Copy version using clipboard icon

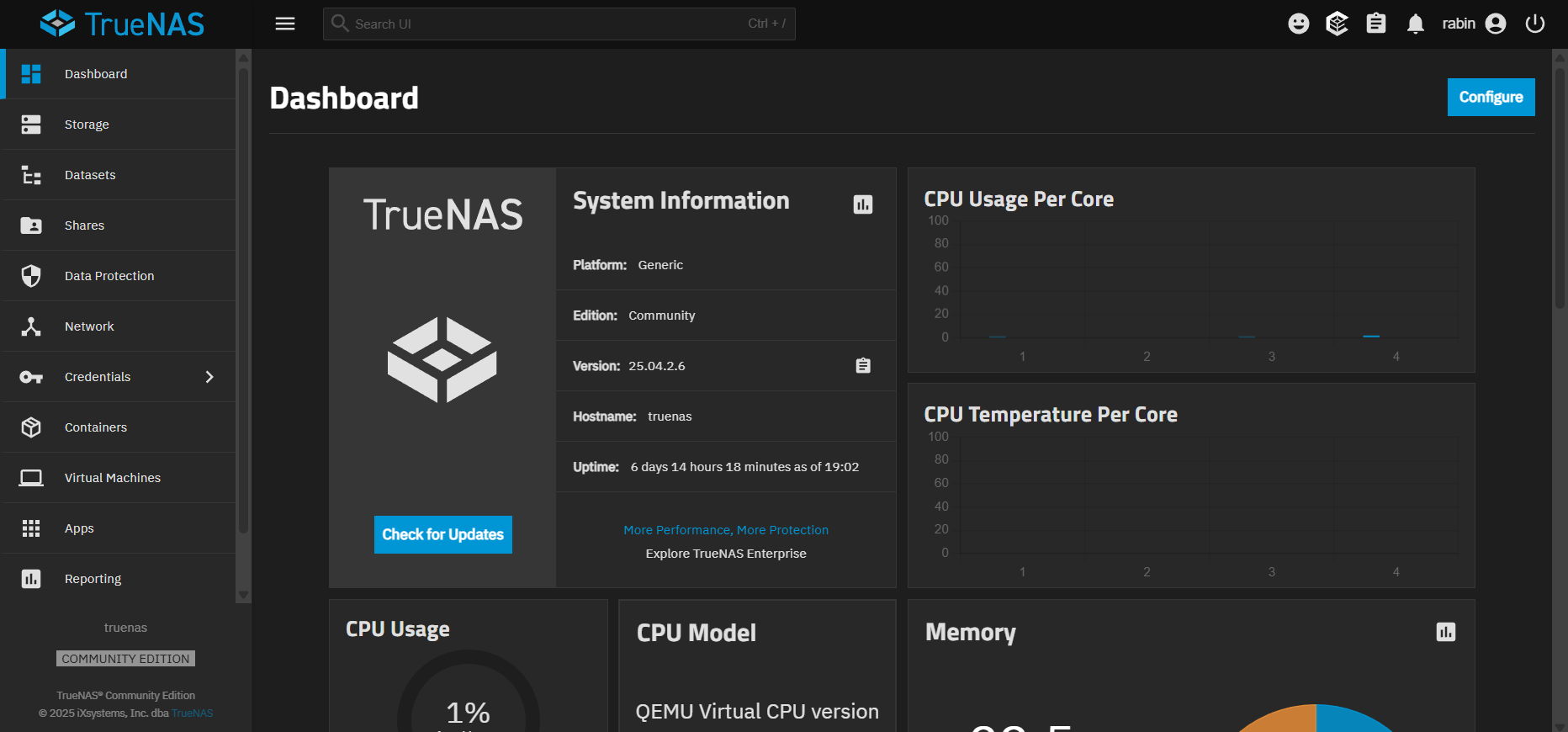(863, 366)
